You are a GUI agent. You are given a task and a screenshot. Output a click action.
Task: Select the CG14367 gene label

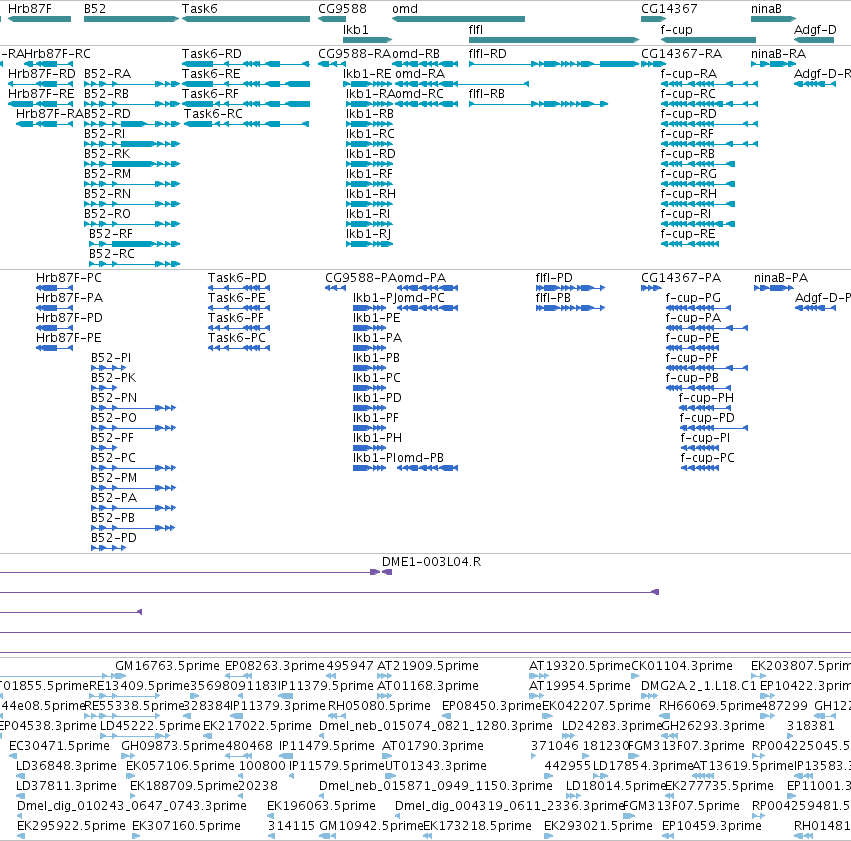(x=669, y=9)
